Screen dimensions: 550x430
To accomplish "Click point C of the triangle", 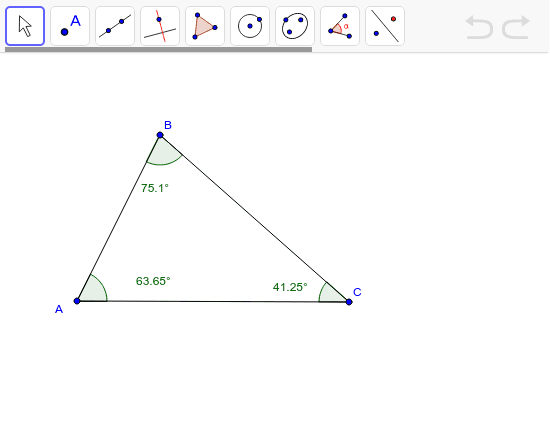I will click(x=349, y=302).
